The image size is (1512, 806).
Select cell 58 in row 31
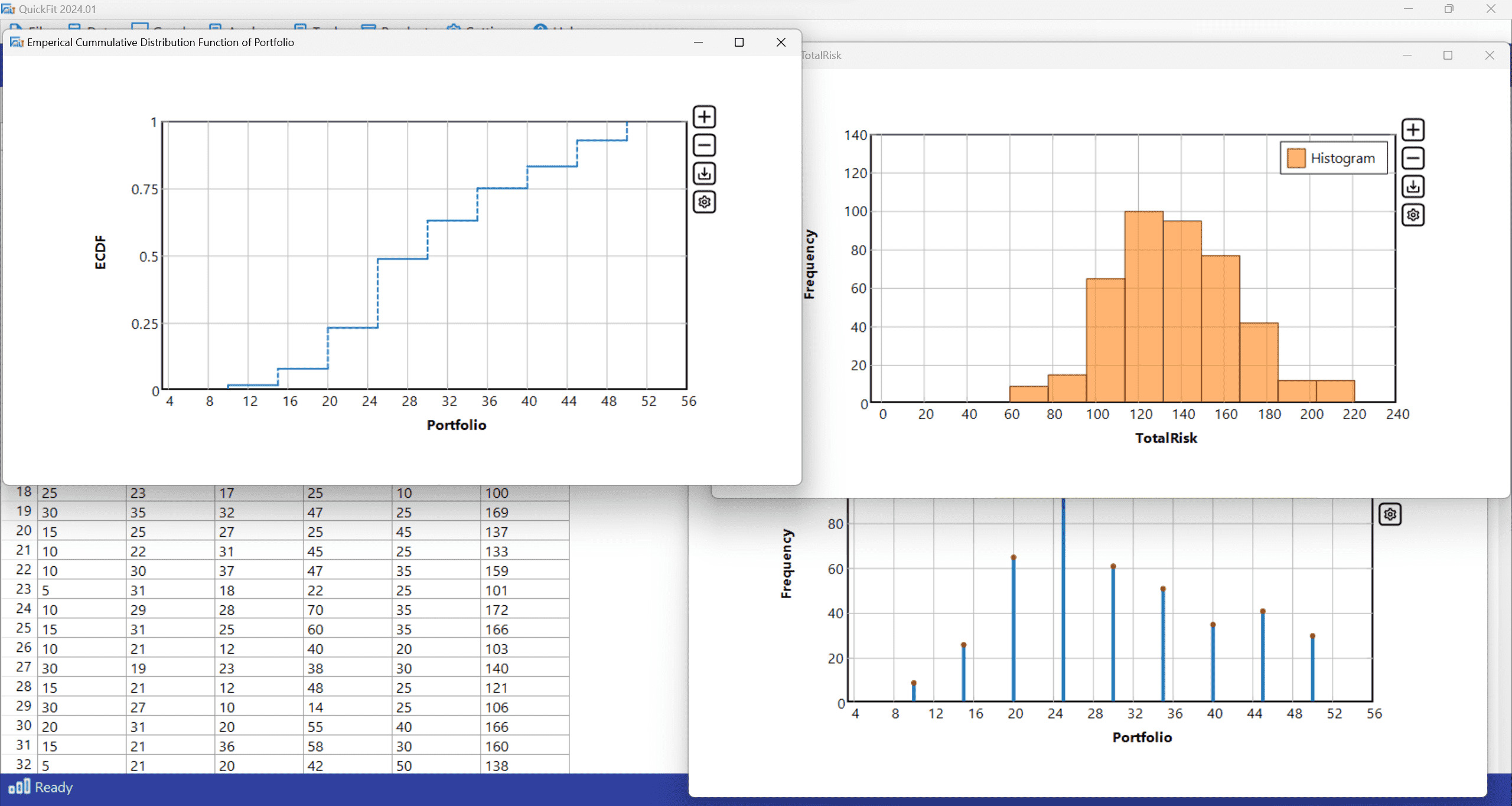pyautogui.click(x=348, y=746)
